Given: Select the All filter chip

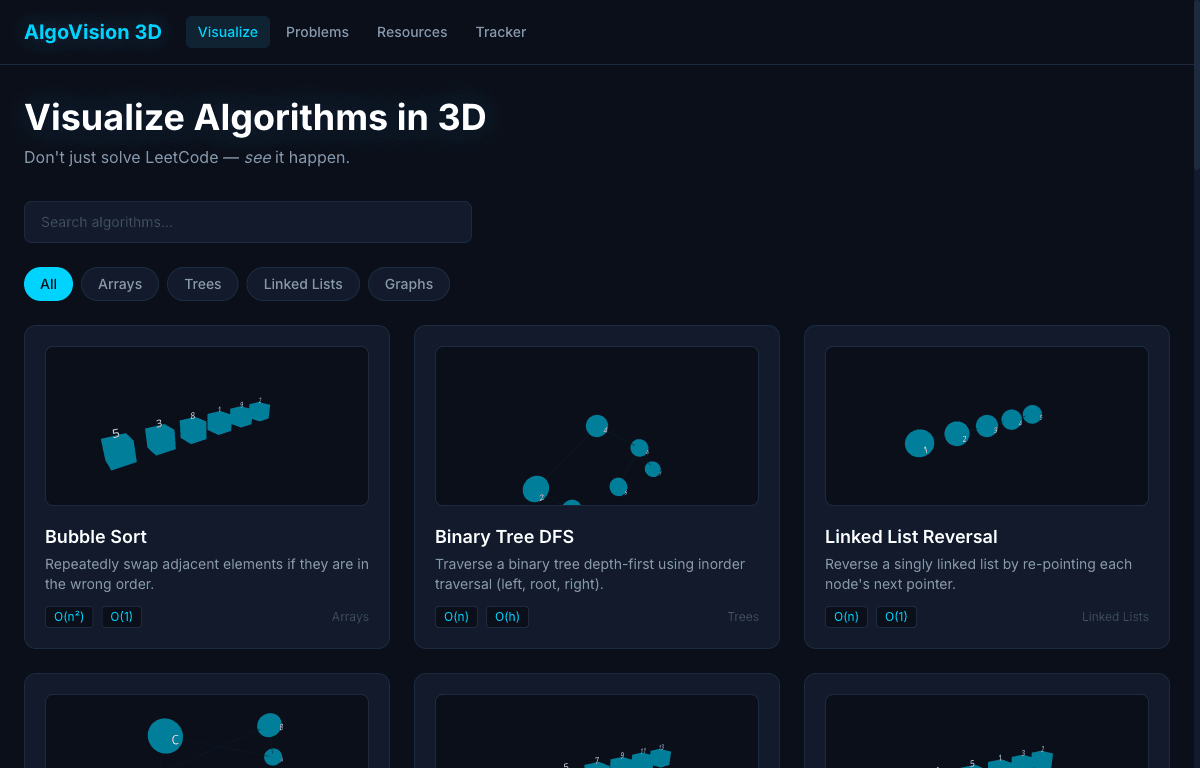Looking at the screenshot, I should [48, 284].
